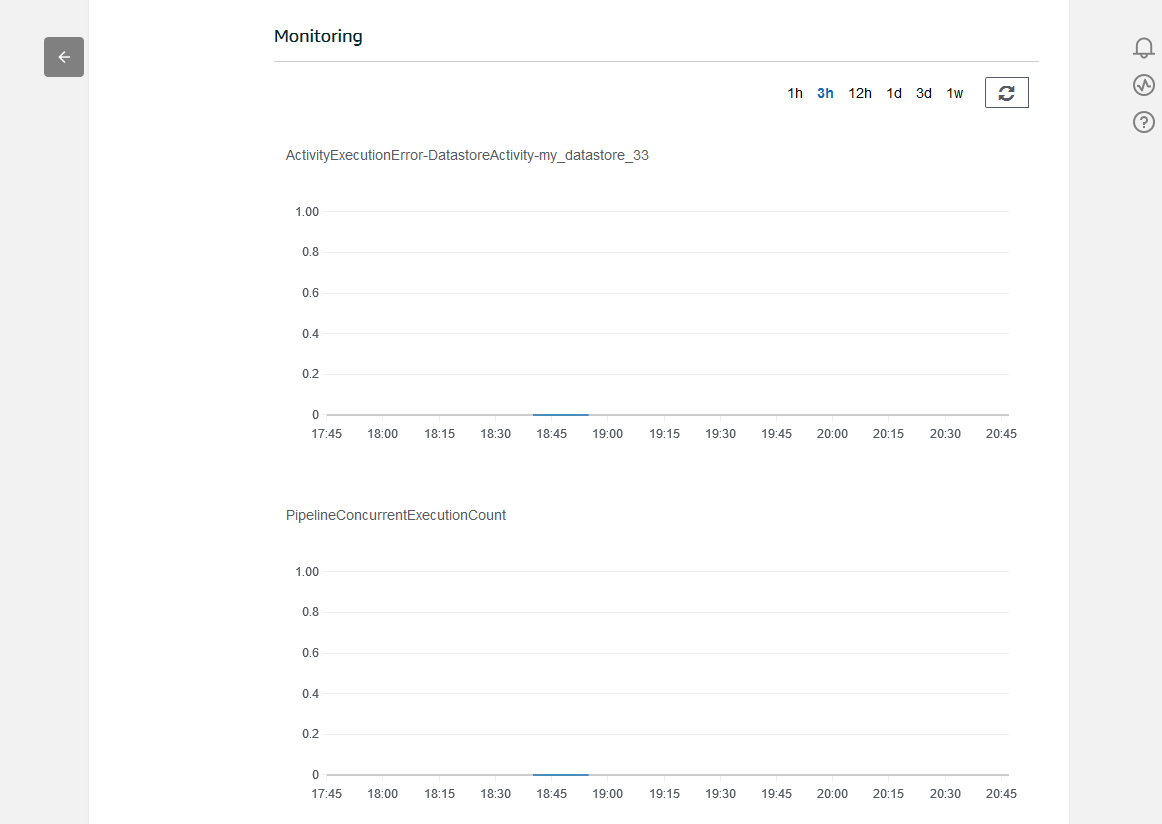Click 1.00 axis label on ActivityExecutionError chart
This screenshot has width=1162, height=824.
click(x=307, y=212)
